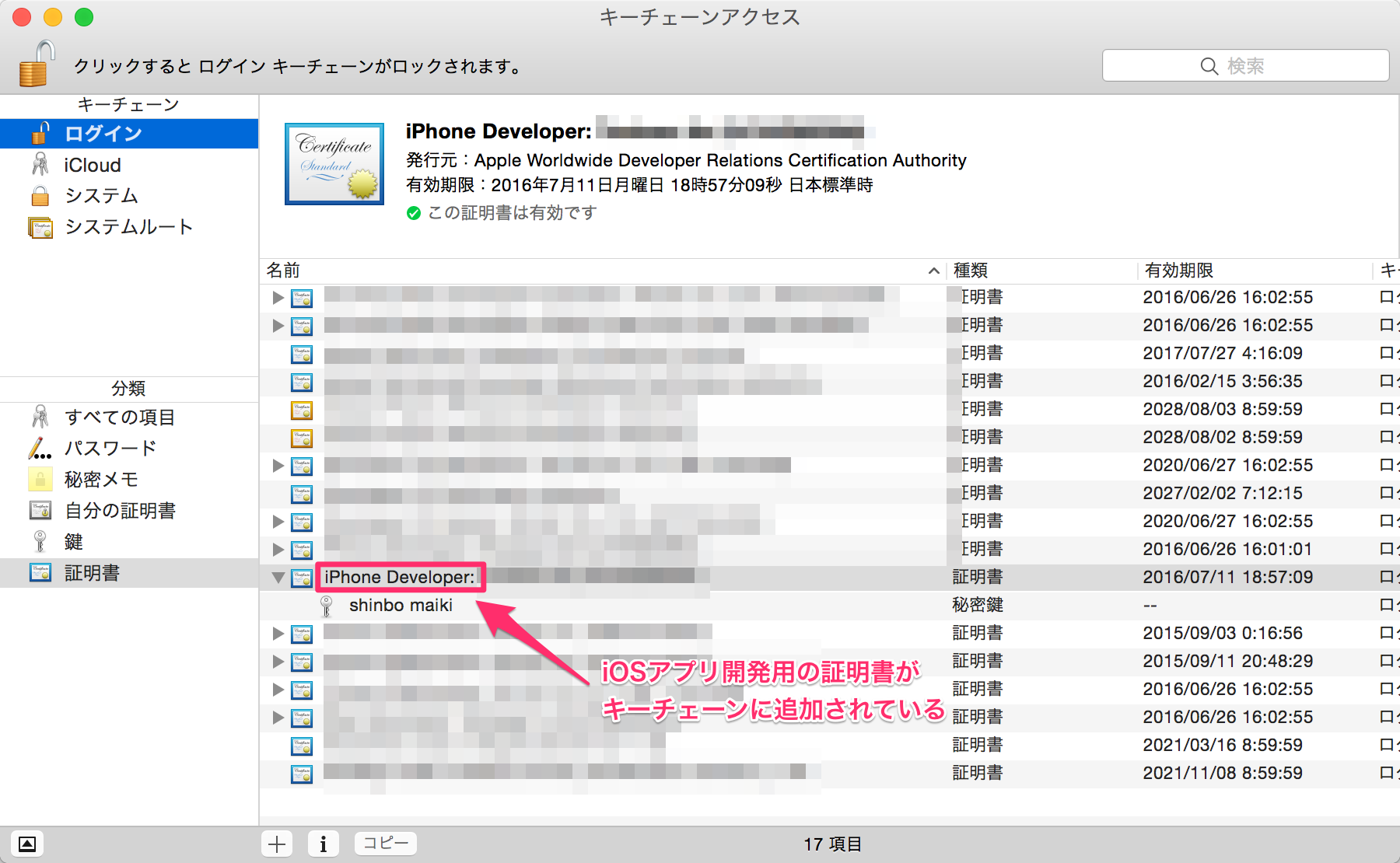1400x863 pixels.
Task: Select certificate icon in row expiring 2021/03/16 8:59:59
Action: (x=302, y=746)
